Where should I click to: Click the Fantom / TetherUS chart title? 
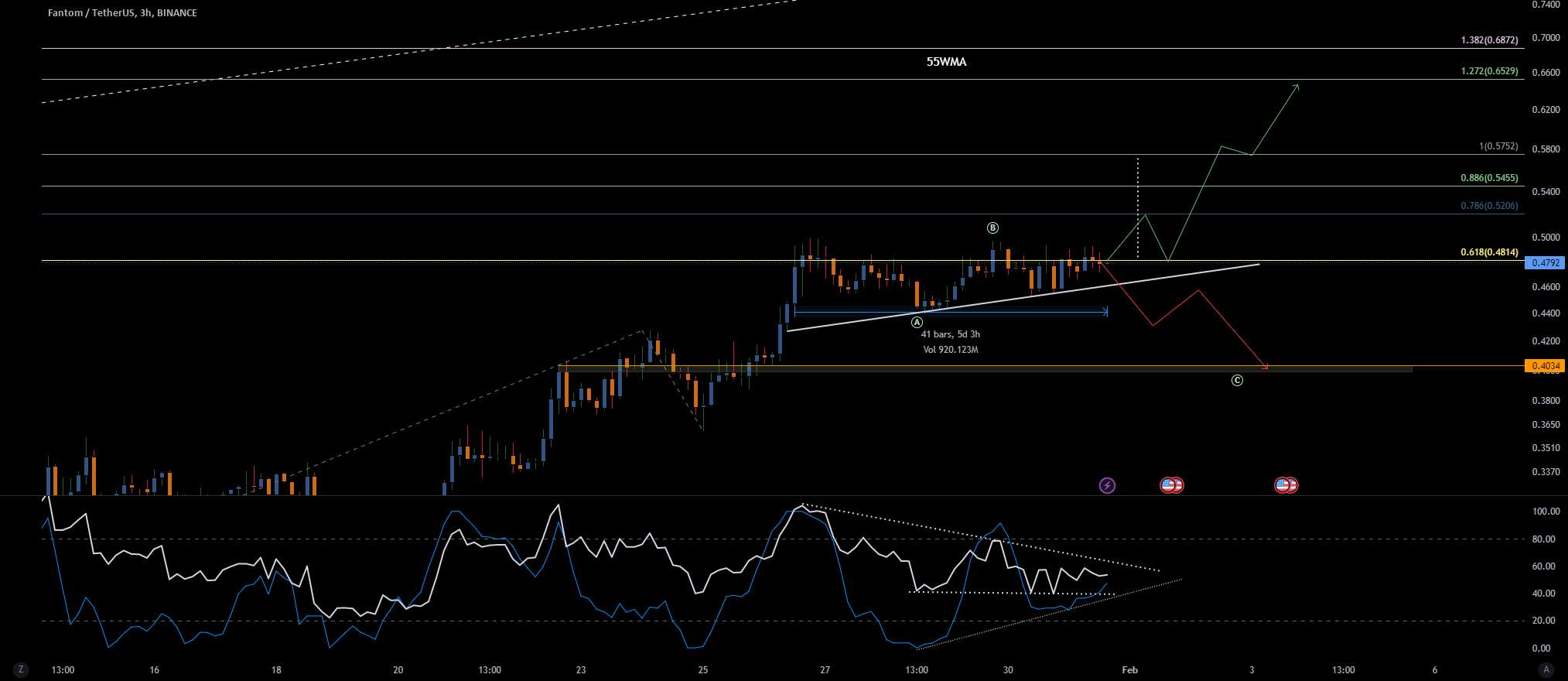(122, 12)
